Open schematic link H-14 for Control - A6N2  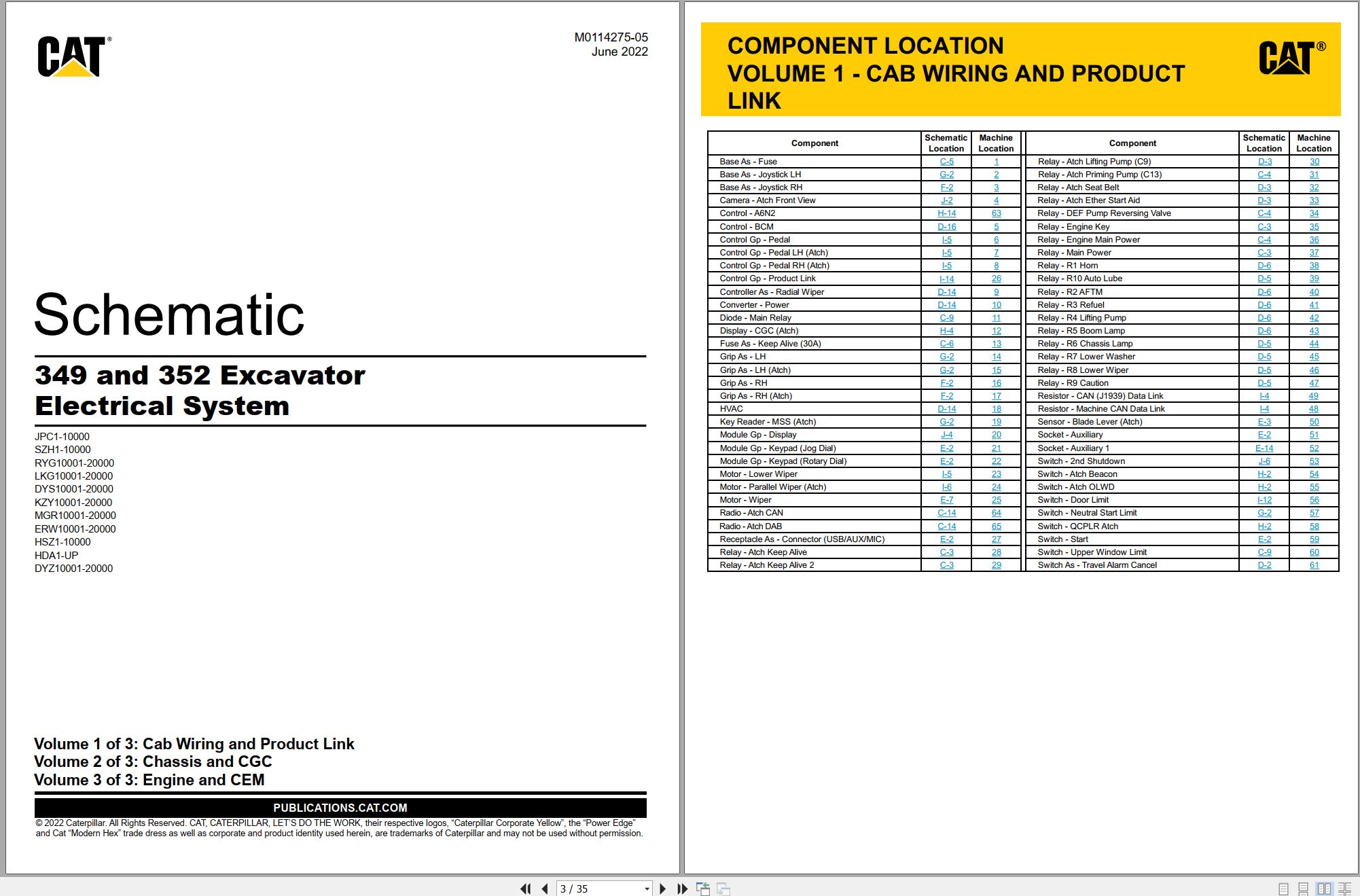coord(946,213)
